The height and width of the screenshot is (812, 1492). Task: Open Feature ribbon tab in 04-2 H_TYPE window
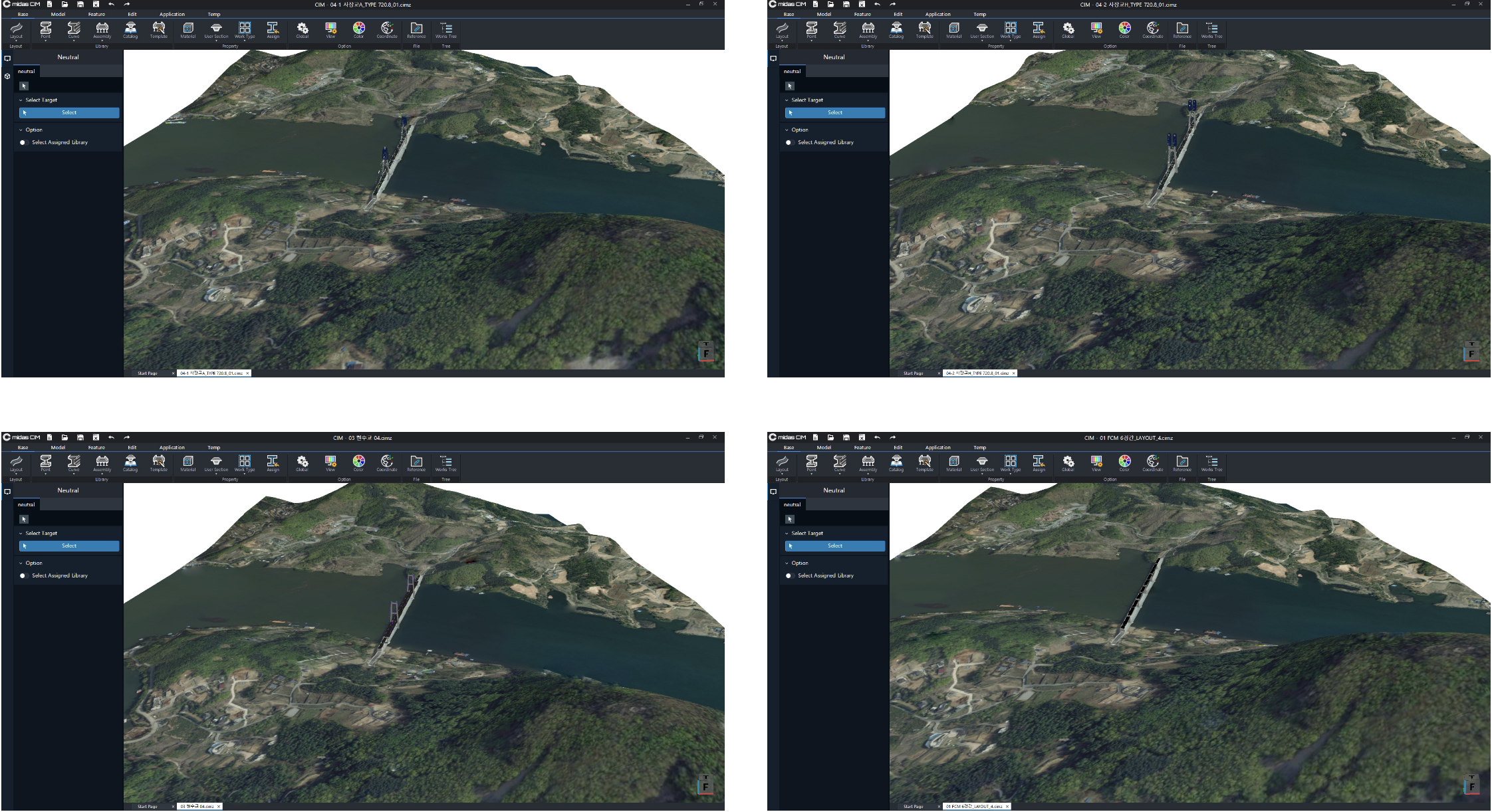click(x=862, y=14)
